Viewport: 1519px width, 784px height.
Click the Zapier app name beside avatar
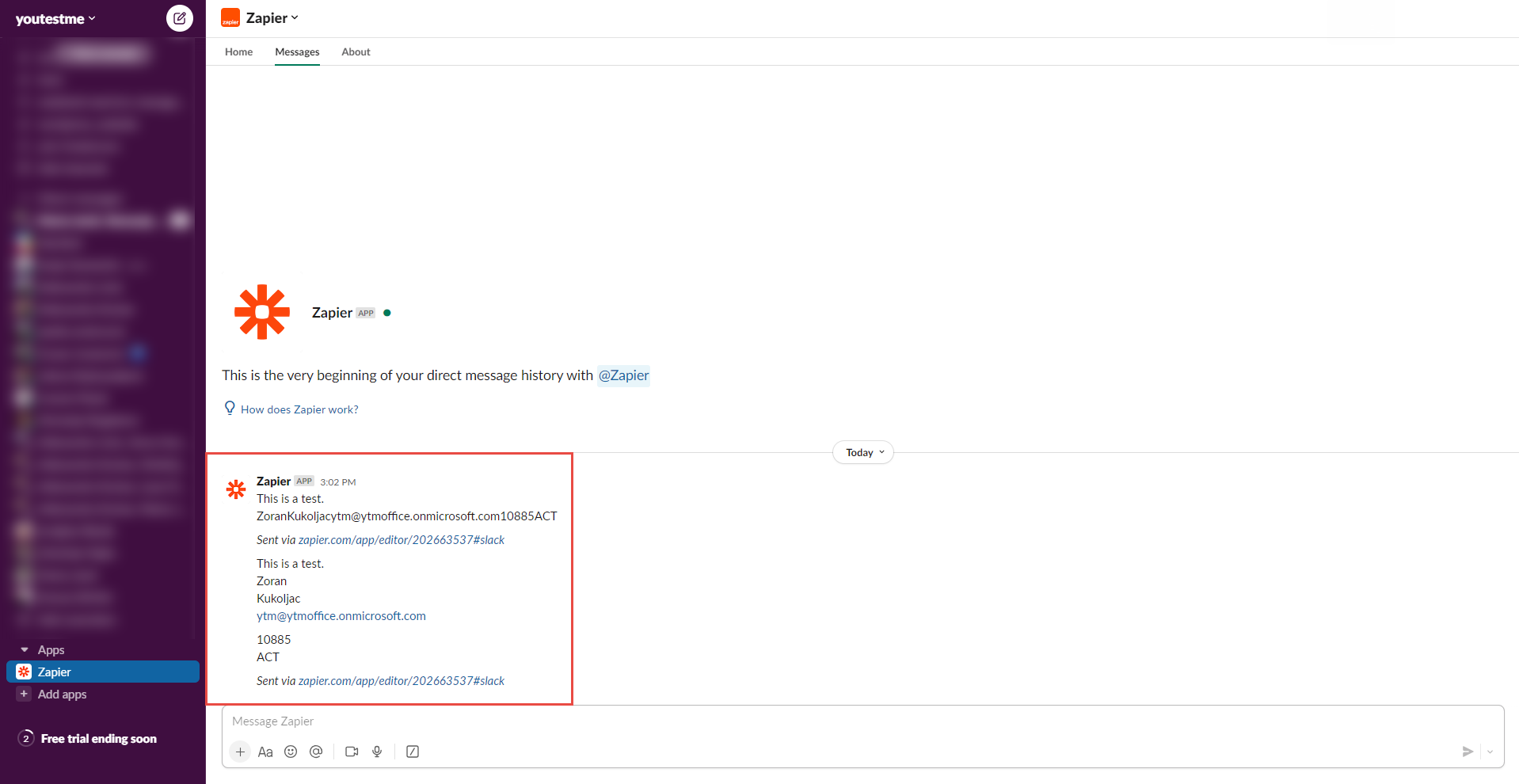(332, 313)
